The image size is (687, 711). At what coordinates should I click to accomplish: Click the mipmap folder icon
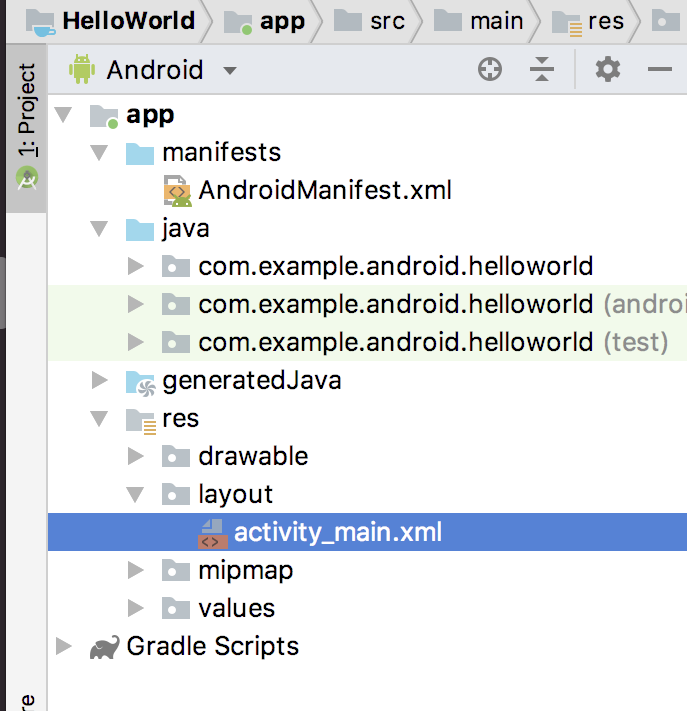[x=176, y=570]
